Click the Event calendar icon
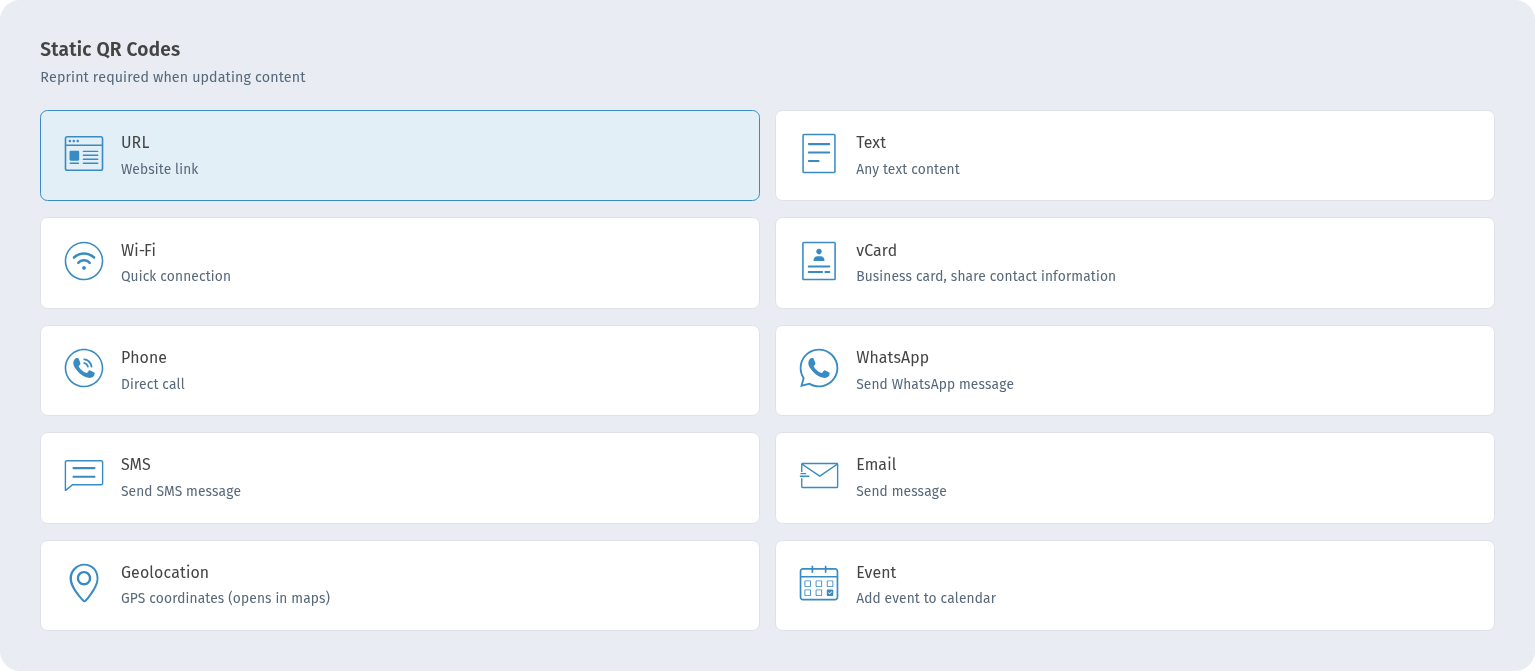The width and height of the screenshot is (1535, 671). 819,583
